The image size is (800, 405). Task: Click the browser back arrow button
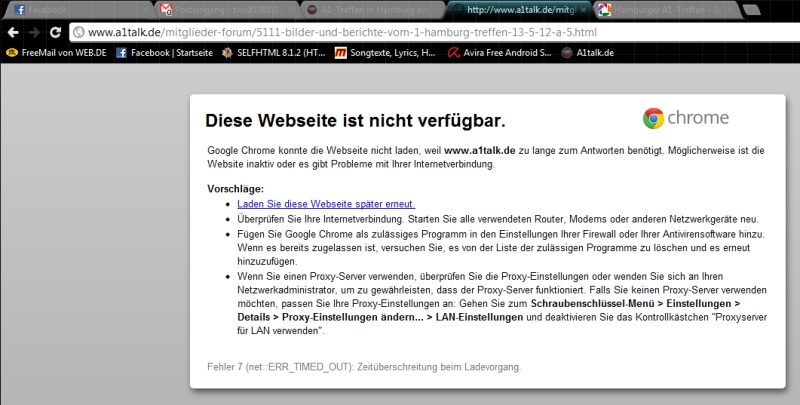[x=12, y=32]
